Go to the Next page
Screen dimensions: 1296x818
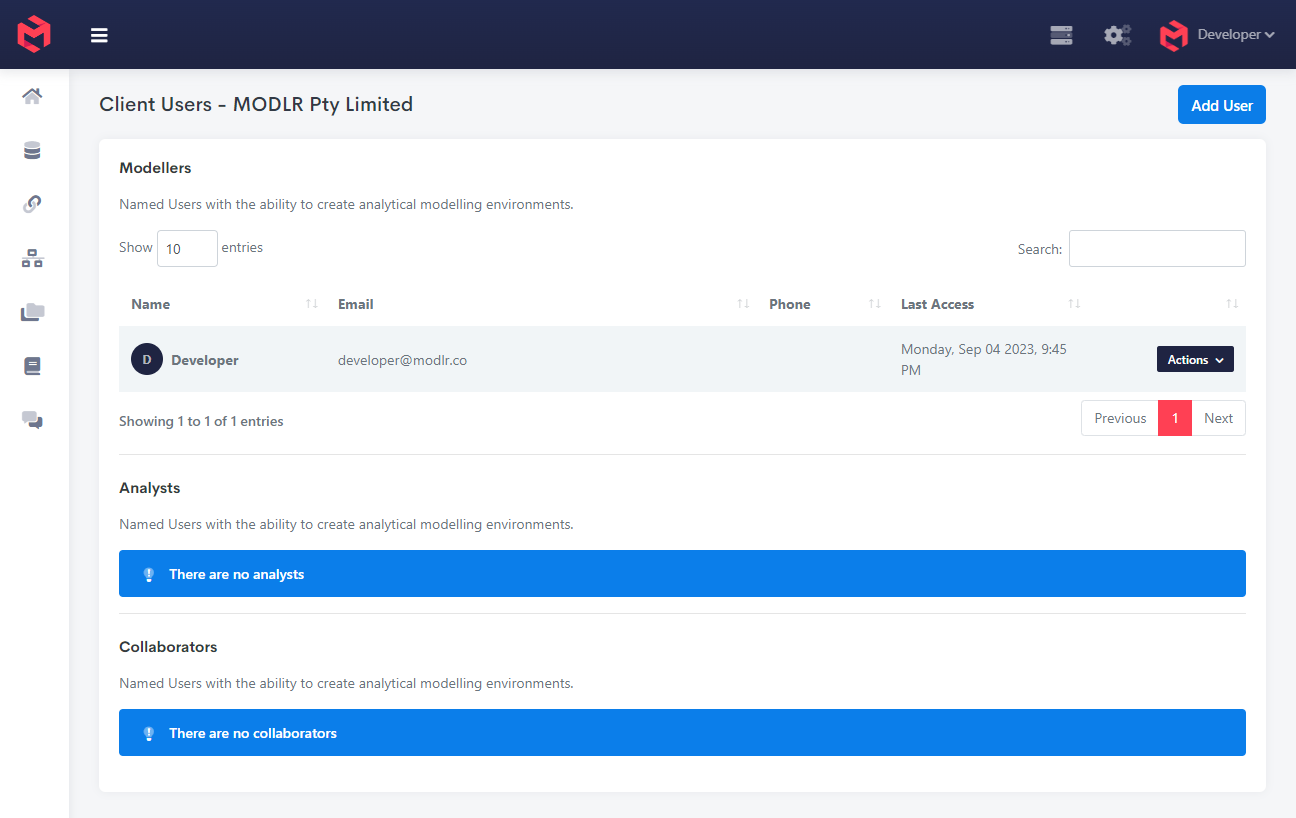click(x=1218, y=418)
